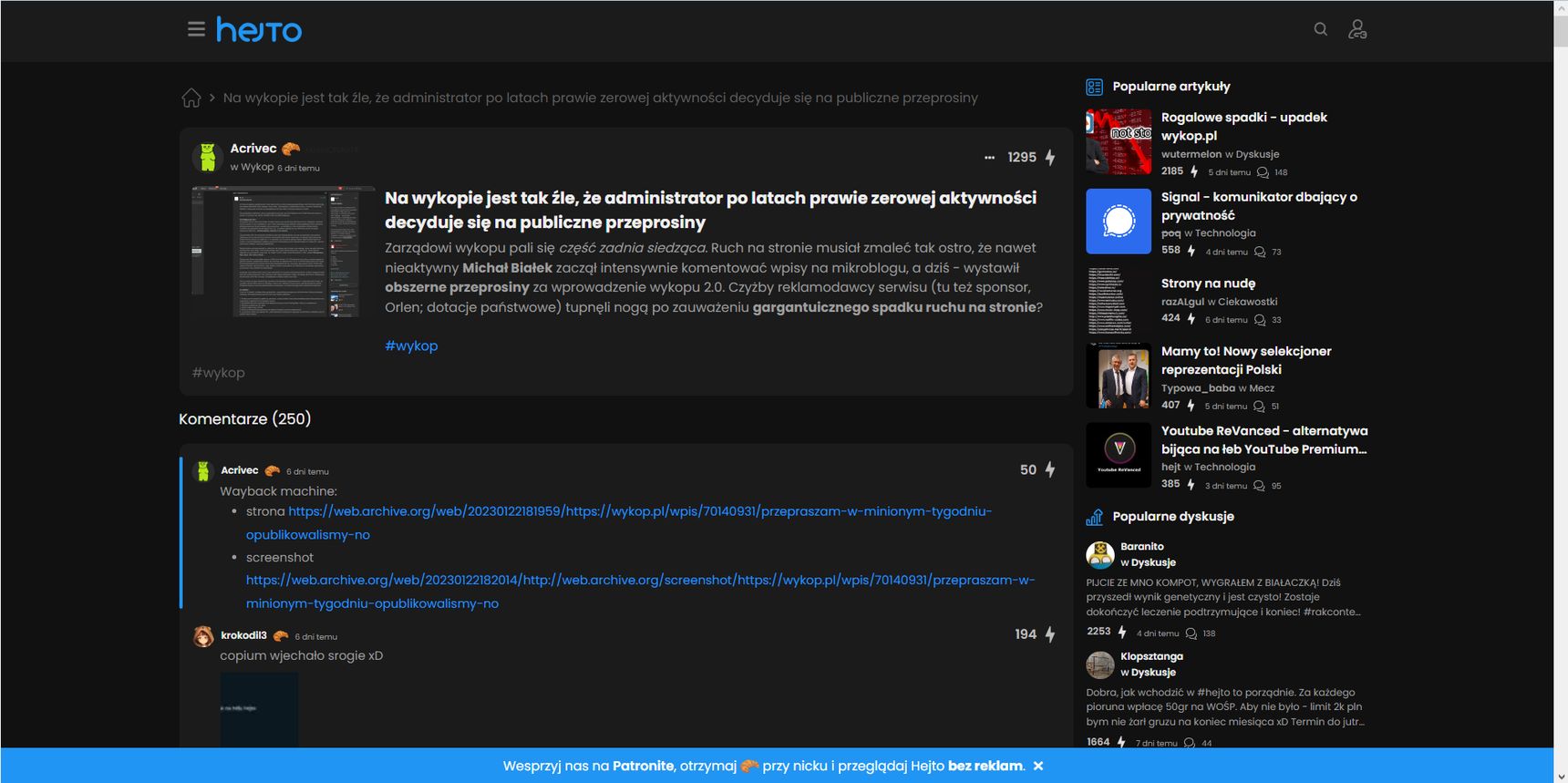
Task: Upvote Acrivec's comment with 50 lightning icon
Action: 1050,469
